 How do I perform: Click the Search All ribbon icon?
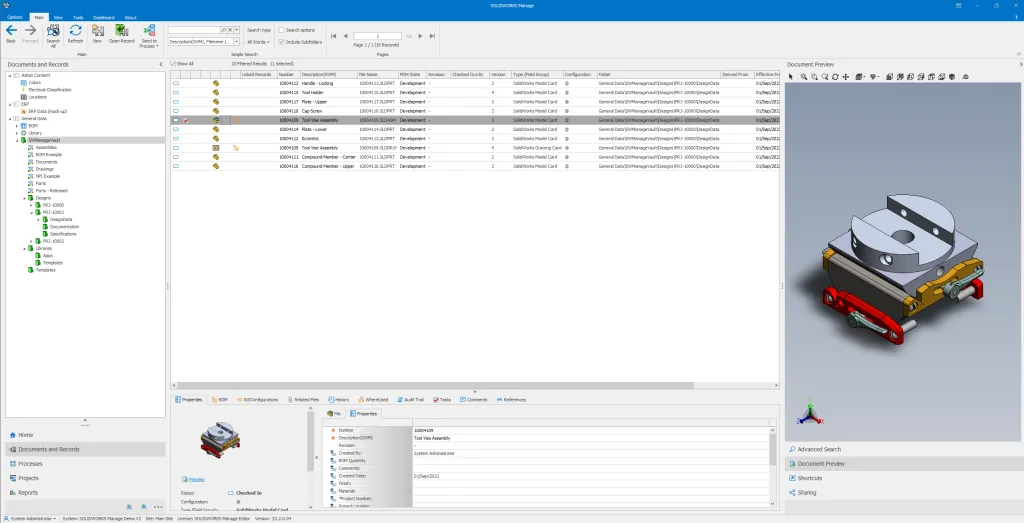53,31
